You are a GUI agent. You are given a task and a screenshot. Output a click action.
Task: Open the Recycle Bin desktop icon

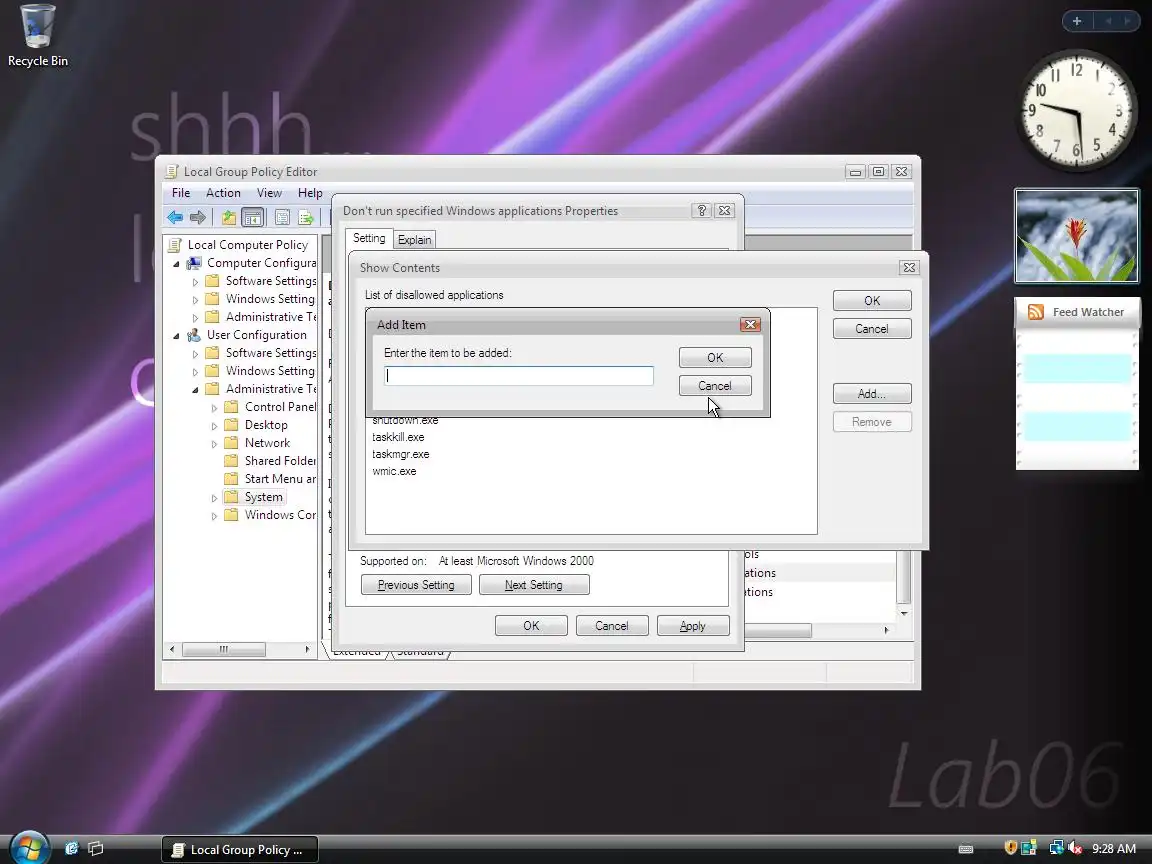point(37,35)
